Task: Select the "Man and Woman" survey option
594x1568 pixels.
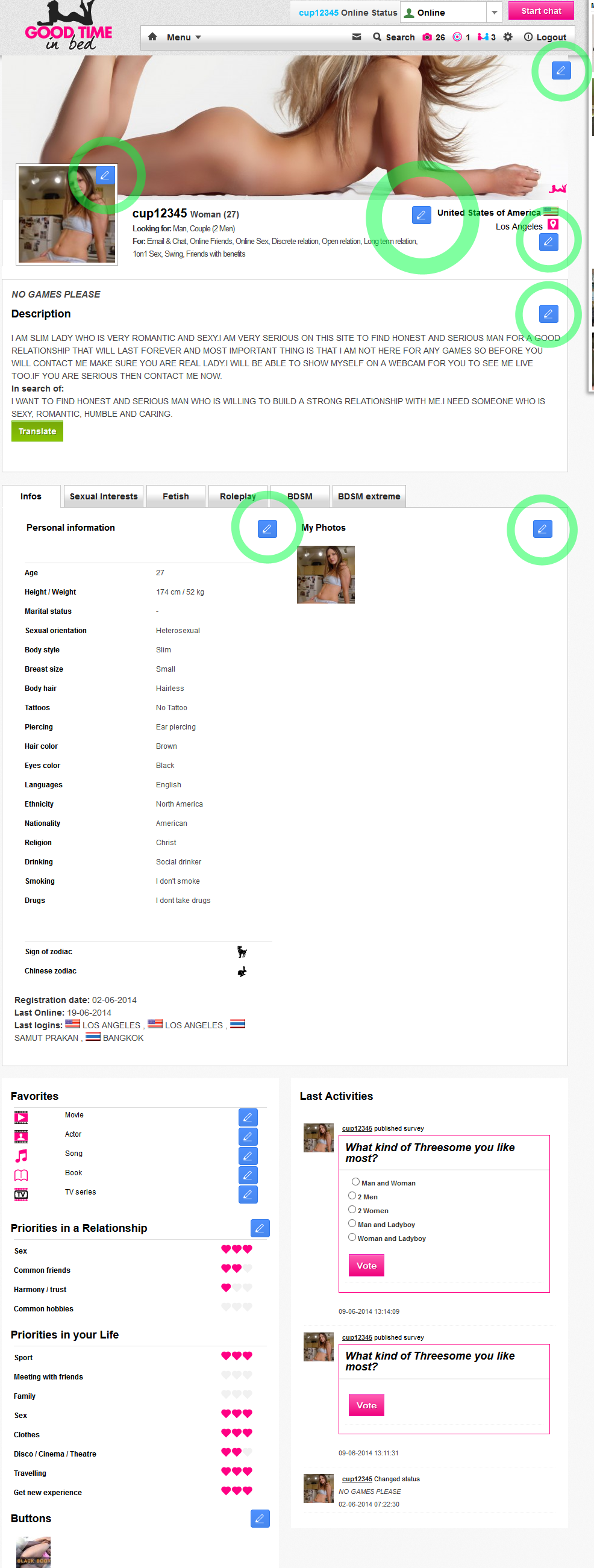Action: [355, 1181]
